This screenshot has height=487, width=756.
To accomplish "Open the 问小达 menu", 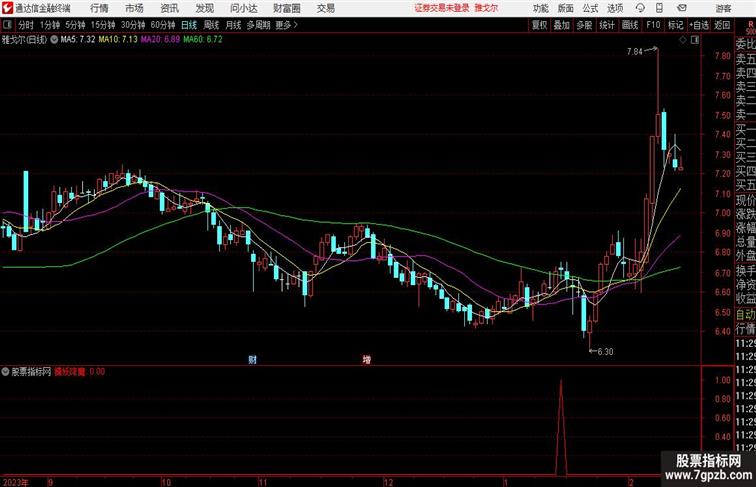I will click(x=243, y=8).
